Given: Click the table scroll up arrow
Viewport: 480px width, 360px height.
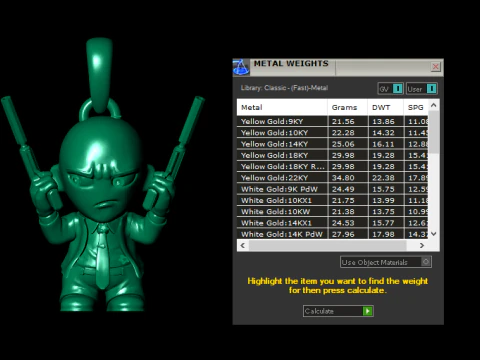Looking at the screenshot, I should [434, 105].
